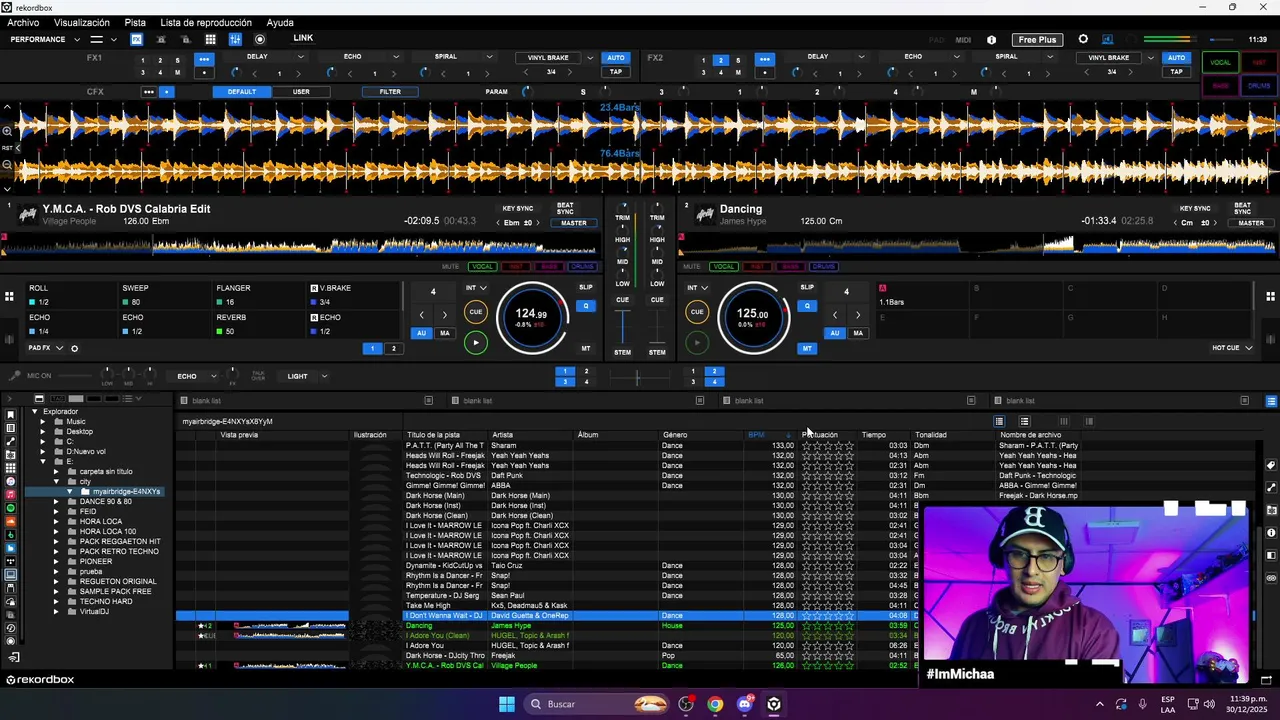
Task: Sort by the BPM column header
Action: point(756,435)
